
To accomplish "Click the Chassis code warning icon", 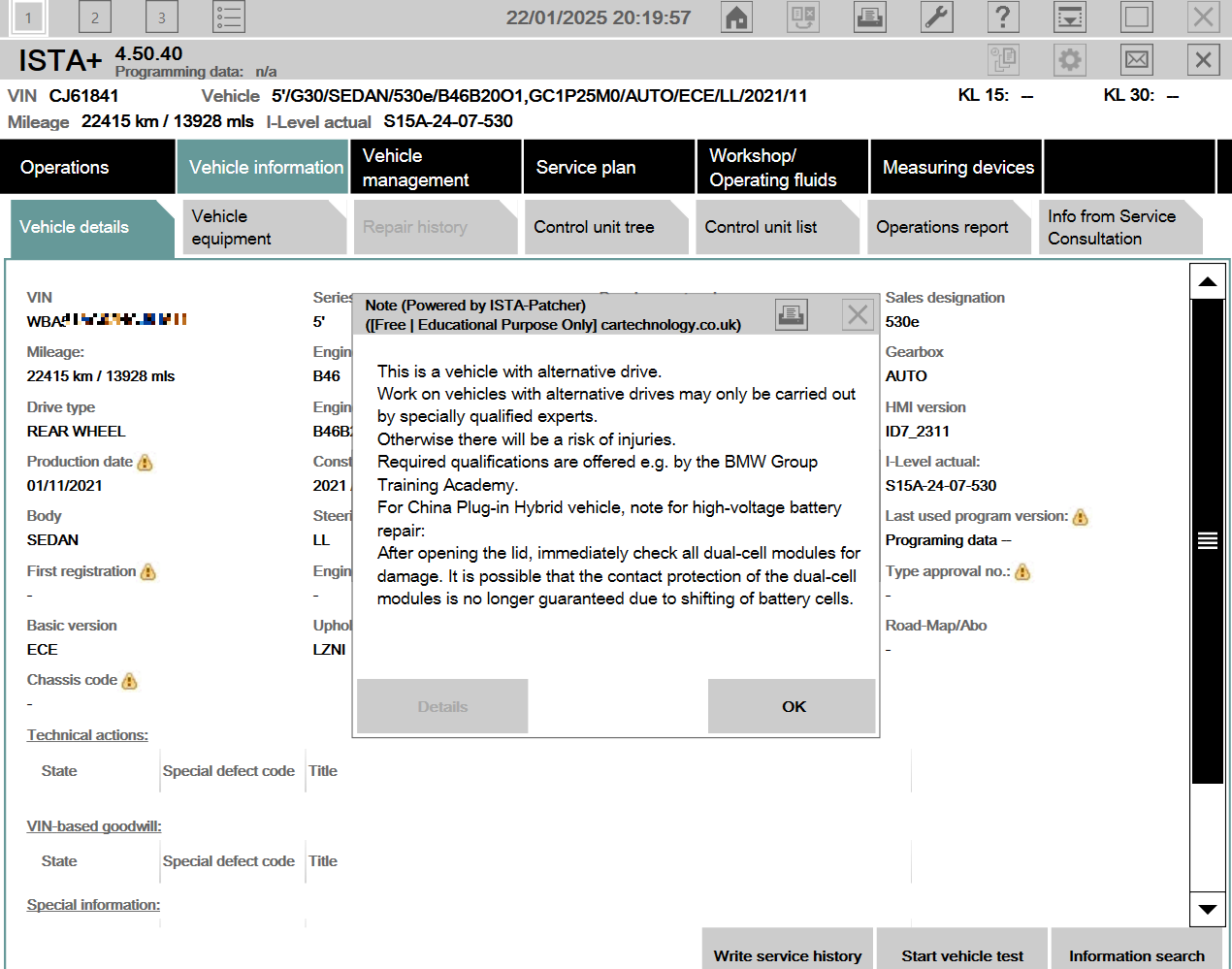I will click(x=130, y=682).
